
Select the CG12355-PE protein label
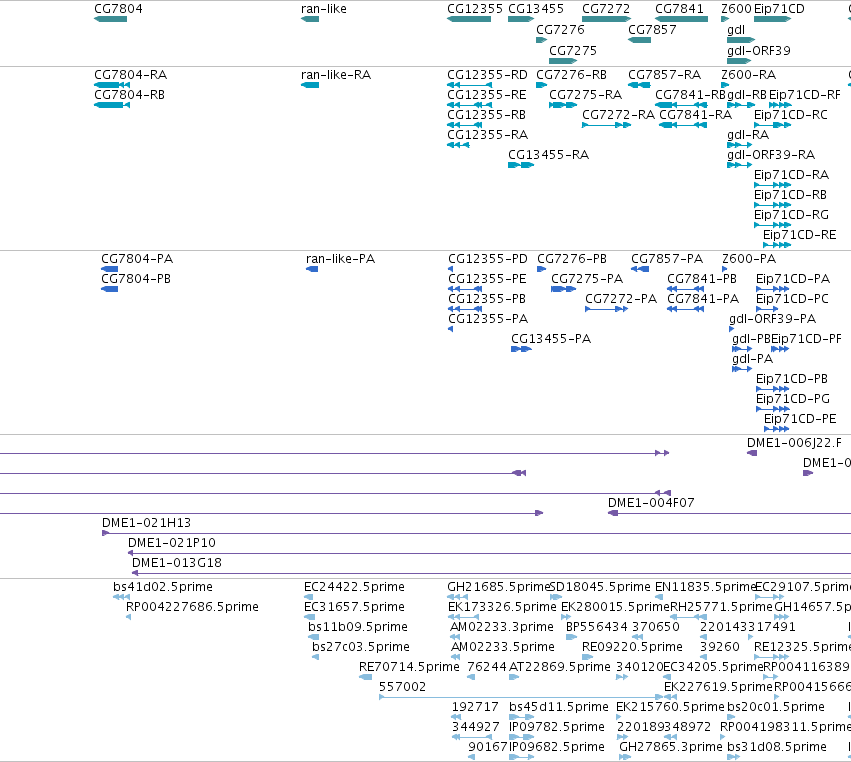[487, 279]
